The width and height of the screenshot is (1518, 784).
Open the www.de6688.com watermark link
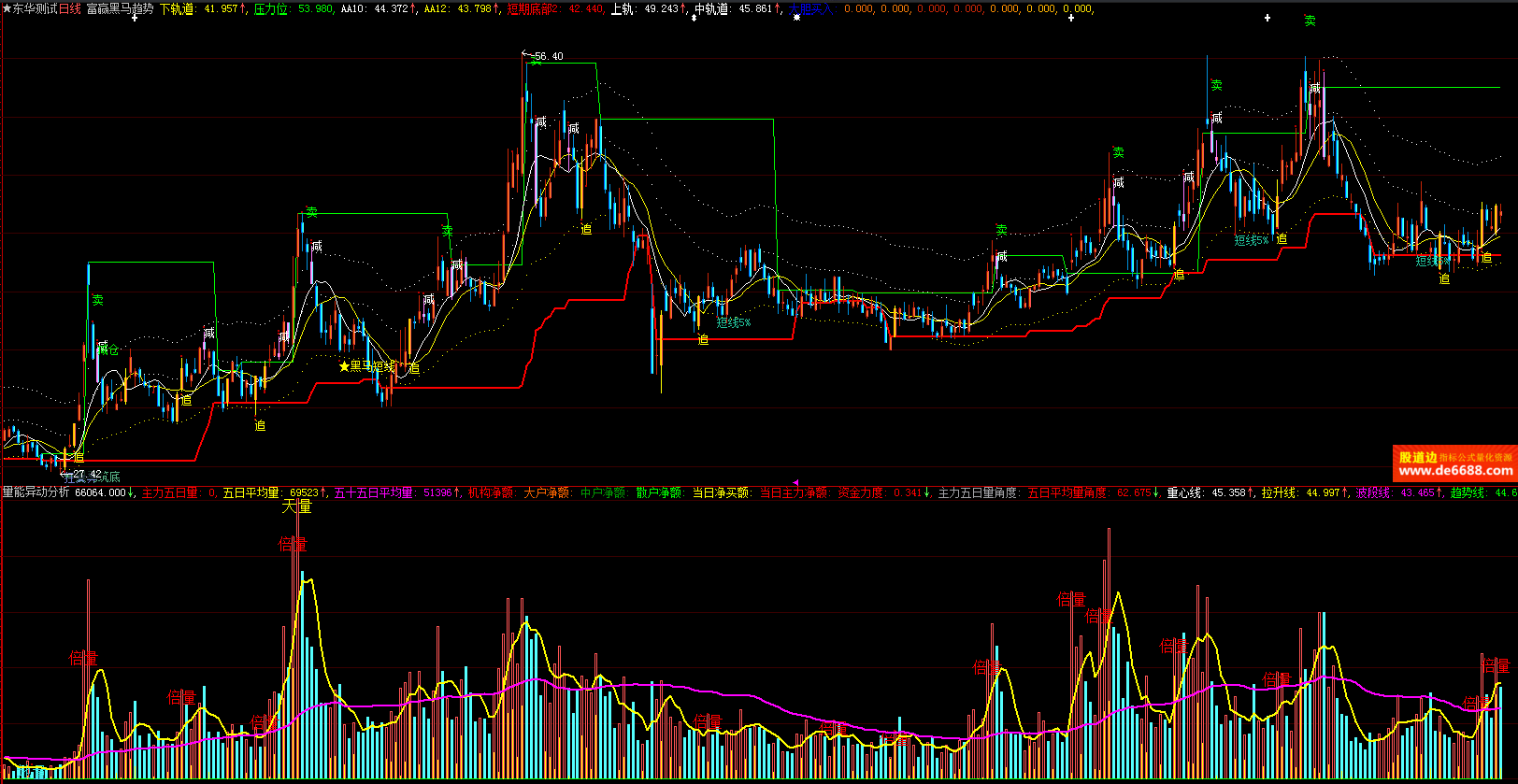1455,471
